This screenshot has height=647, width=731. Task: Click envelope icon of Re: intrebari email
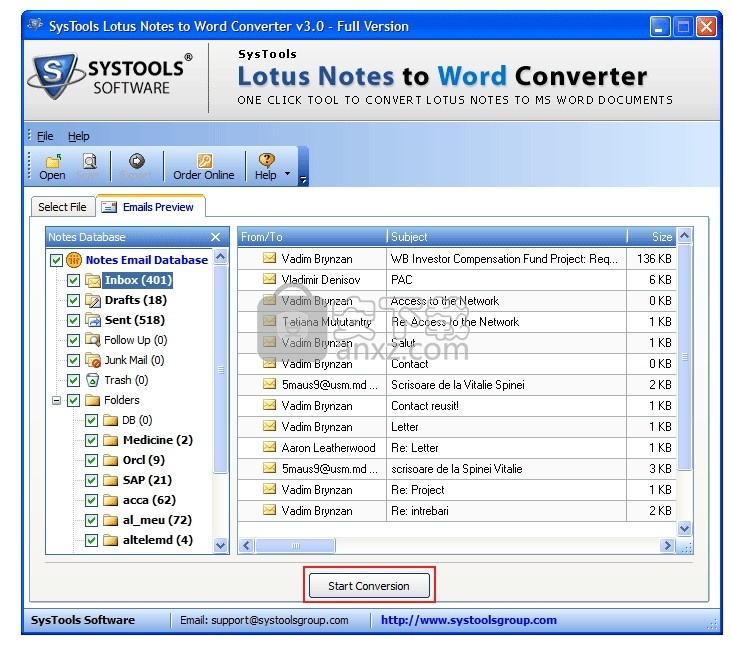[269, 510]
